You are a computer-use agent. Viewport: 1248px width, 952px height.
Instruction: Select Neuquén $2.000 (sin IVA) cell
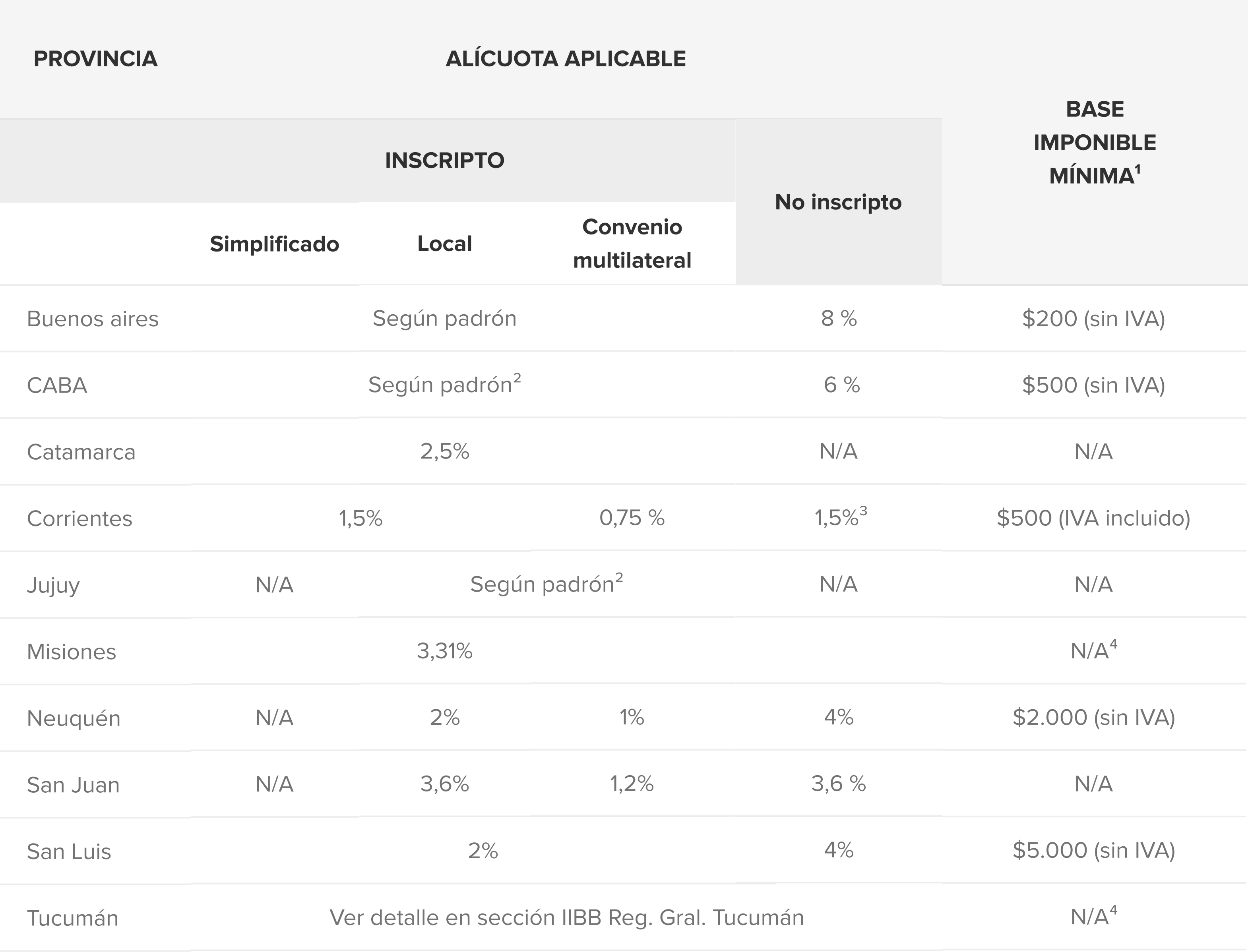pos(1094,718)
